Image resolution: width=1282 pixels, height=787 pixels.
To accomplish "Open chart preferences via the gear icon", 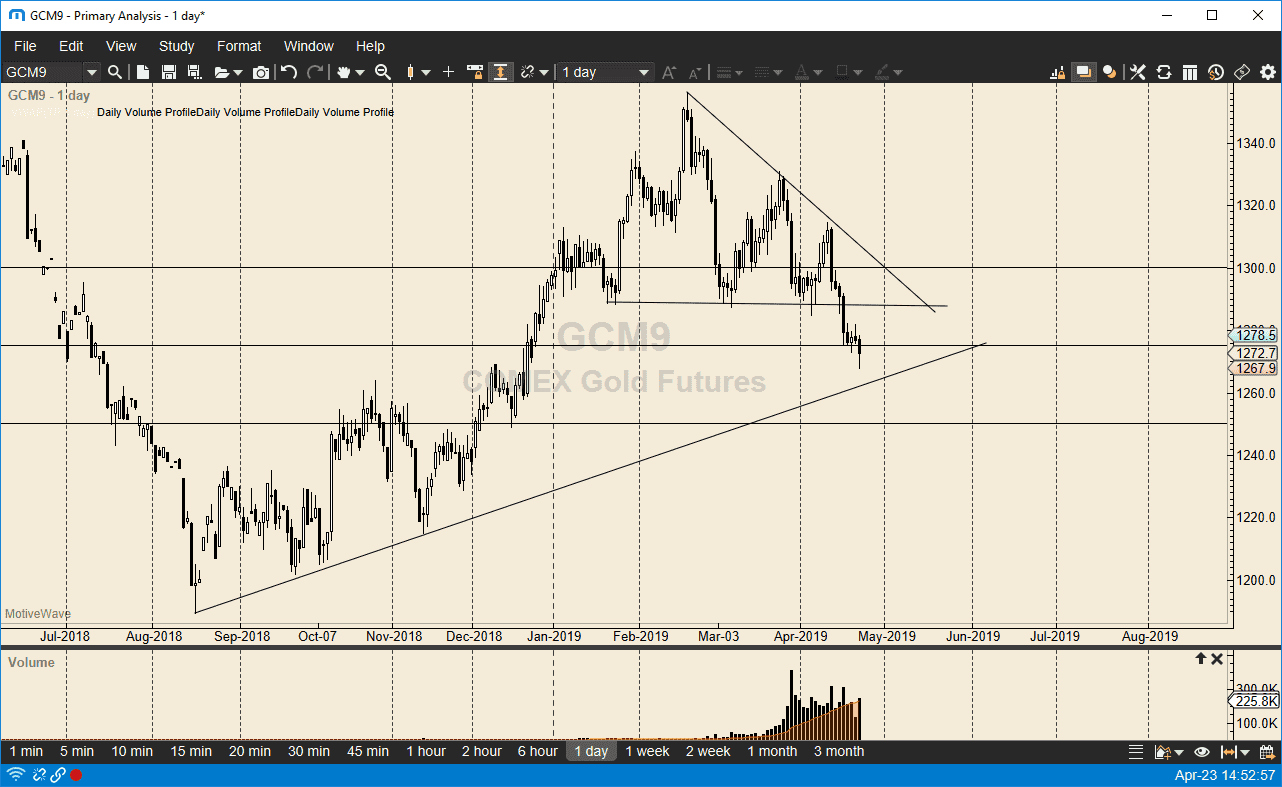I will point(1267,72).
